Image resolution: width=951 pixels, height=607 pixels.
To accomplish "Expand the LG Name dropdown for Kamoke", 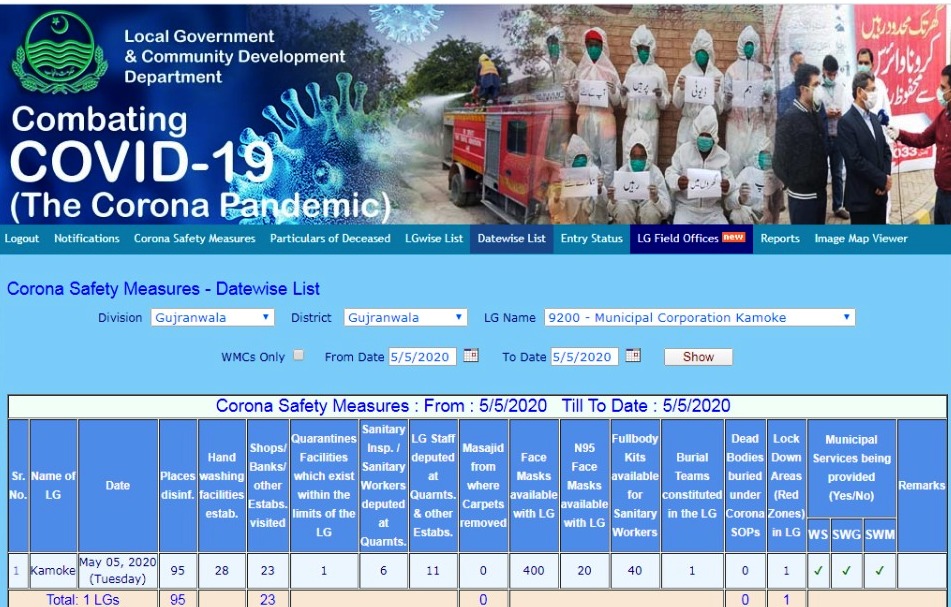I will pyautogui.click(x=699, y=317).
